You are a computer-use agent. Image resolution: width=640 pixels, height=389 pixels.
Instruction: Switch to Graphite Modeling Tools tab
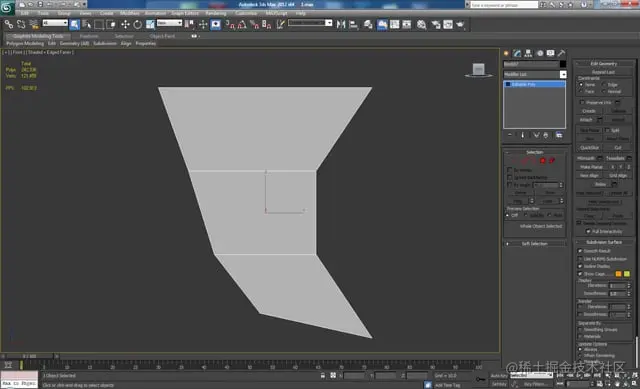38,36
